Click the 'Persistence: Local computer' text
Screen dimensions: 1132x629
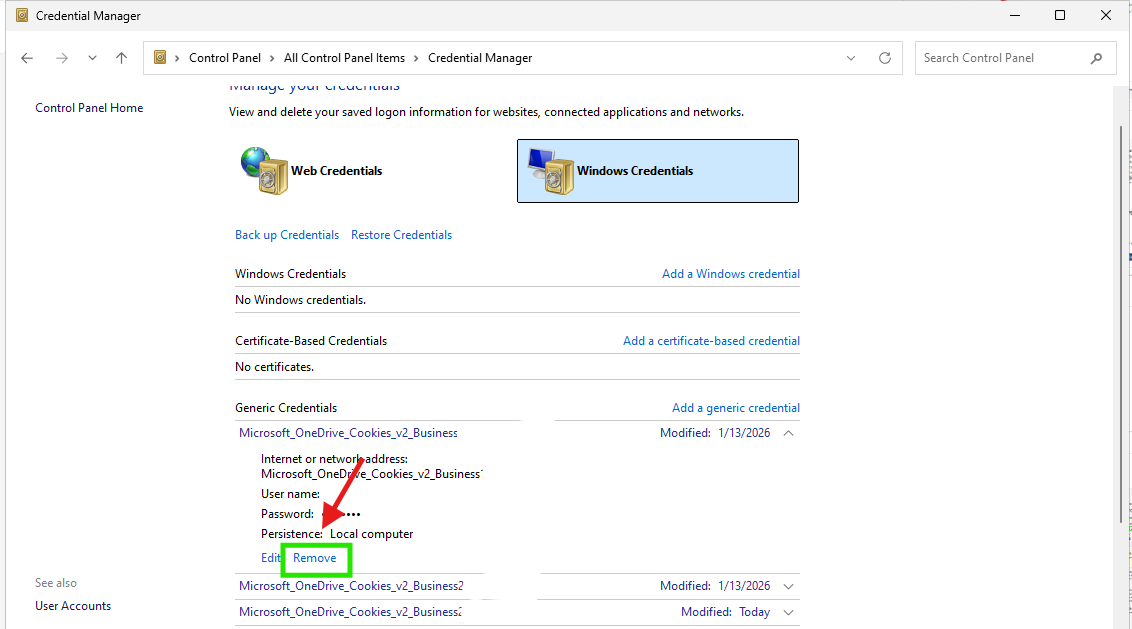tap(337, 534)
